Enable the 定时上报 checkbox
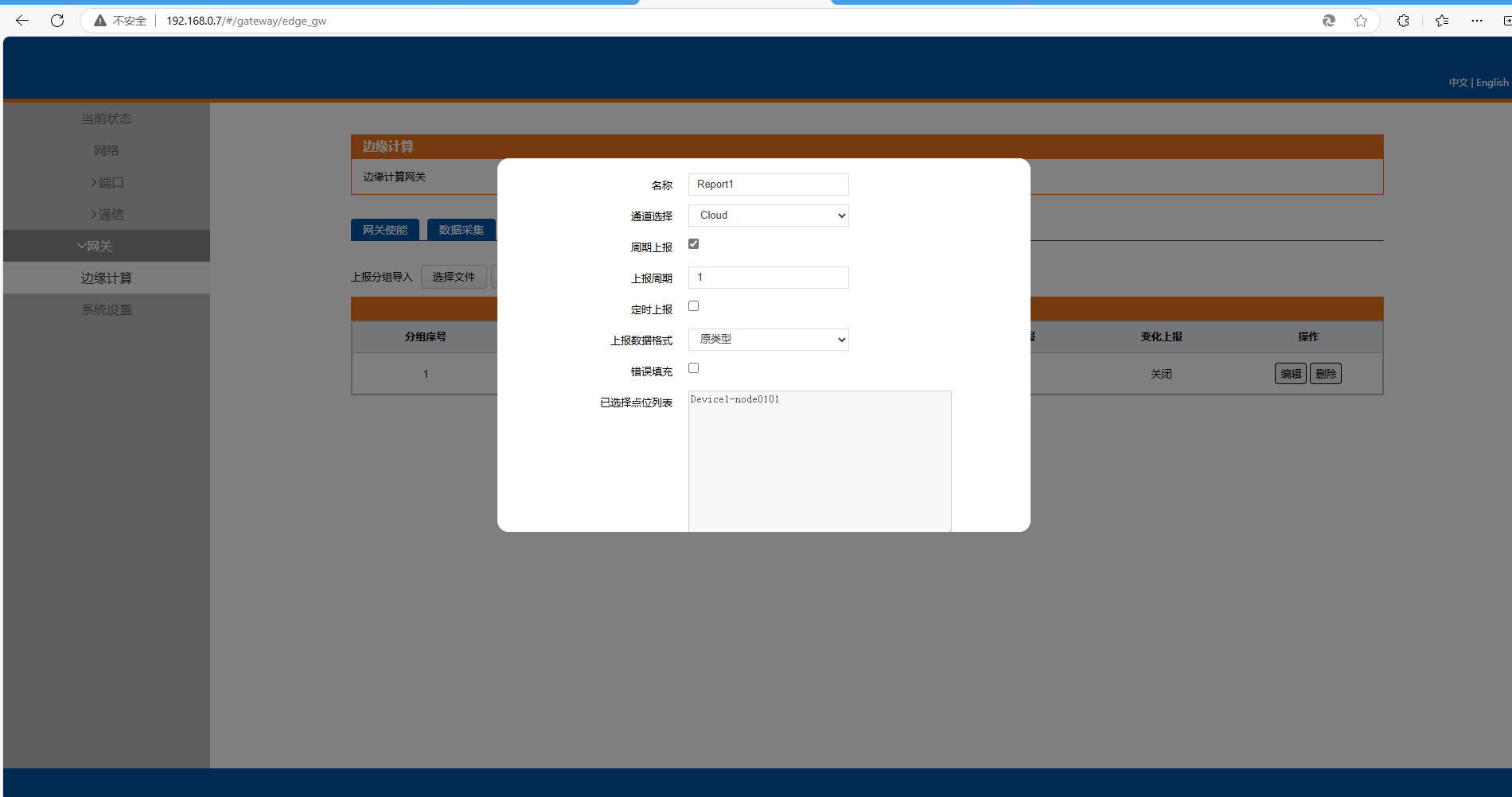The width and height of the screenshot is (1512, 797). pos(694,306)
